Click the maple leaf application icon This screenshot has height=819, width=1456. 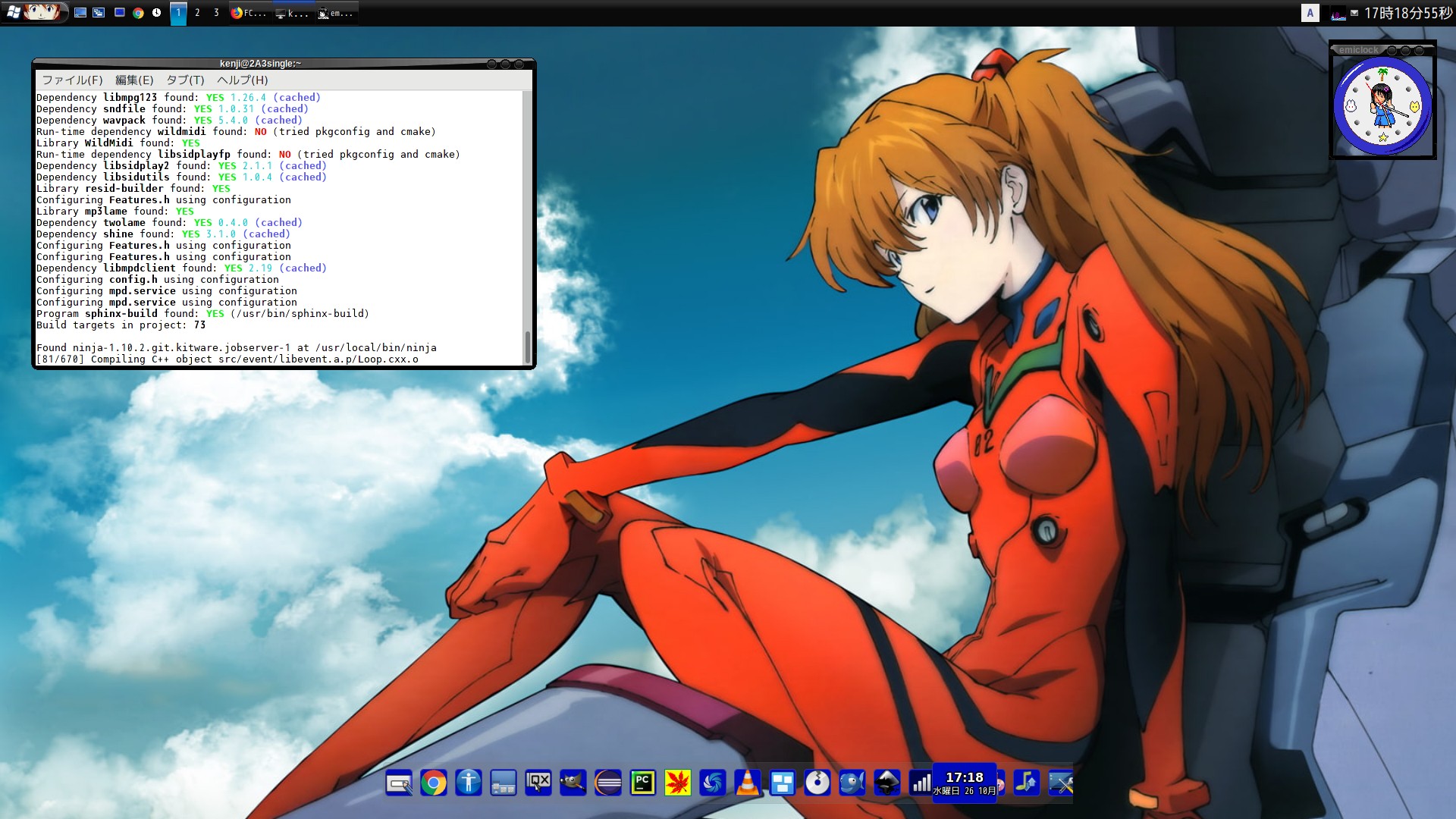(x=679, y=783)
